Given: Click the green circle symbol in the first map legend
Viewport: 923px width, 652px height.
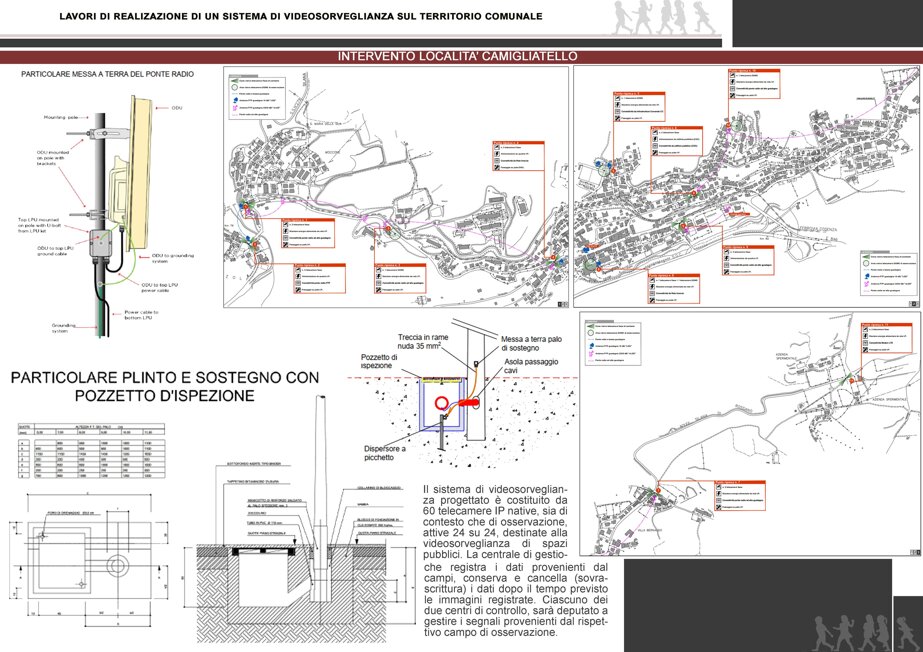Looking at the screenshot, I should (234, 87).
